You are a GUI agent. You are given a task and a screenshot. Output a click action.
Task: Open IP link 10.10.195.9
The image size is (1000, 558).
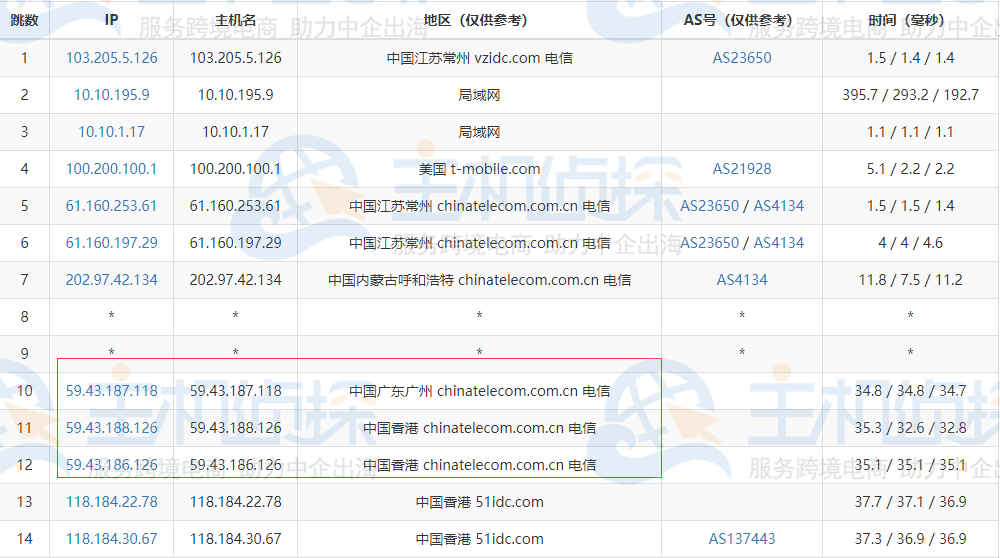[x=112, y=95]
